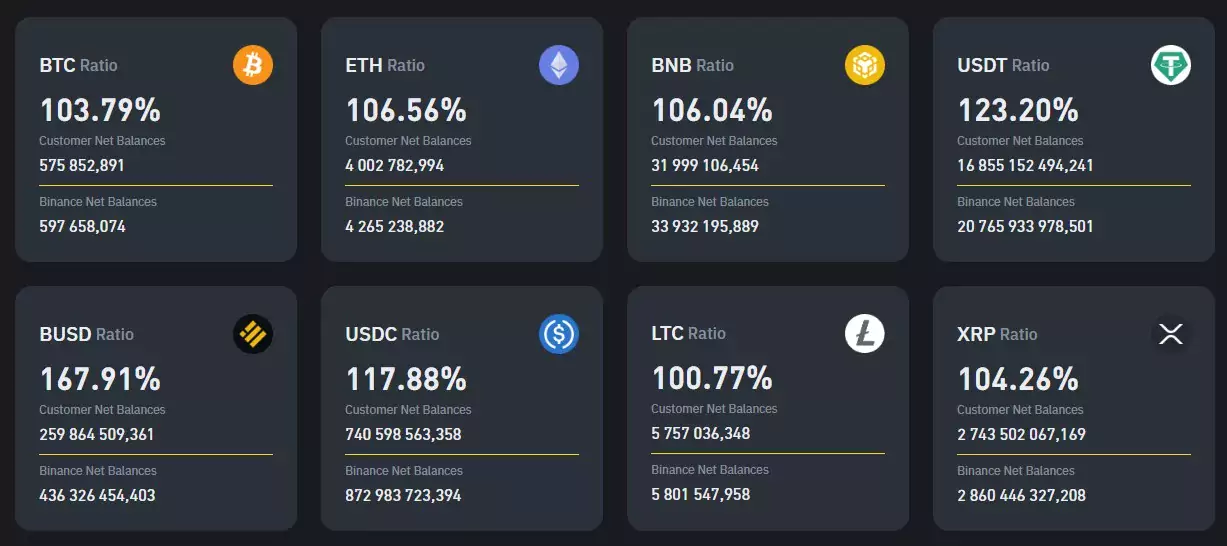Select BUSD Customer Net Balances number

point(97,434)
